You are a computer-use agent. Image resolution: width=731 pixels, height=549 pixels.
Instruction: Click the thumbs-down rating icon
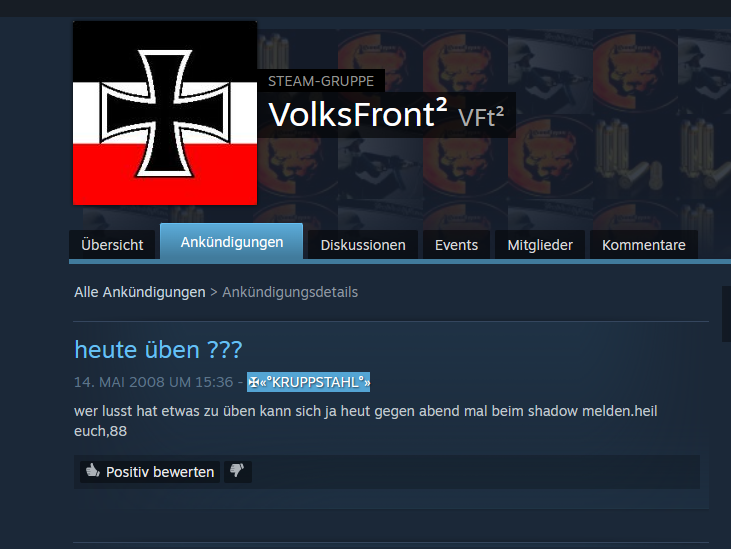(x=238, y=471)
